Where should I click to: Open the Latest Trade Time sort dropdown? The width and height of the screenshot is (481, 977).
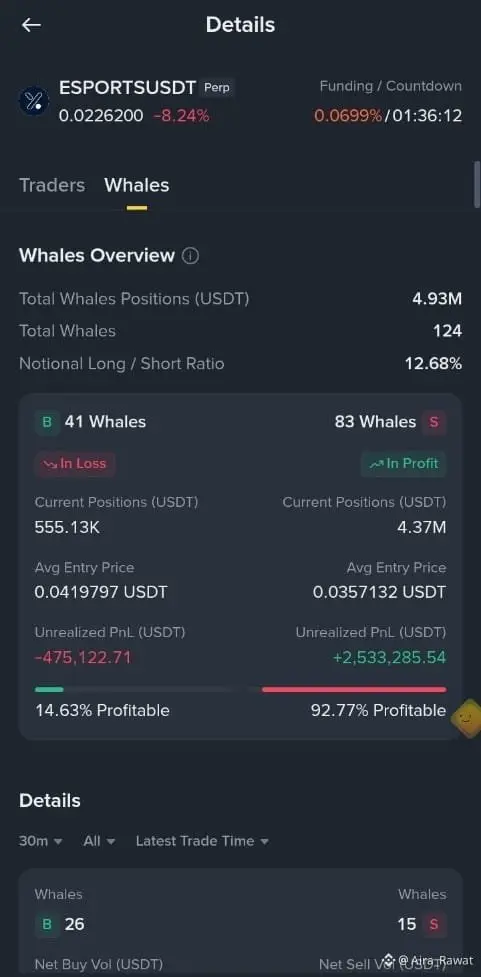pyautogui.click(x=202, y=841)
